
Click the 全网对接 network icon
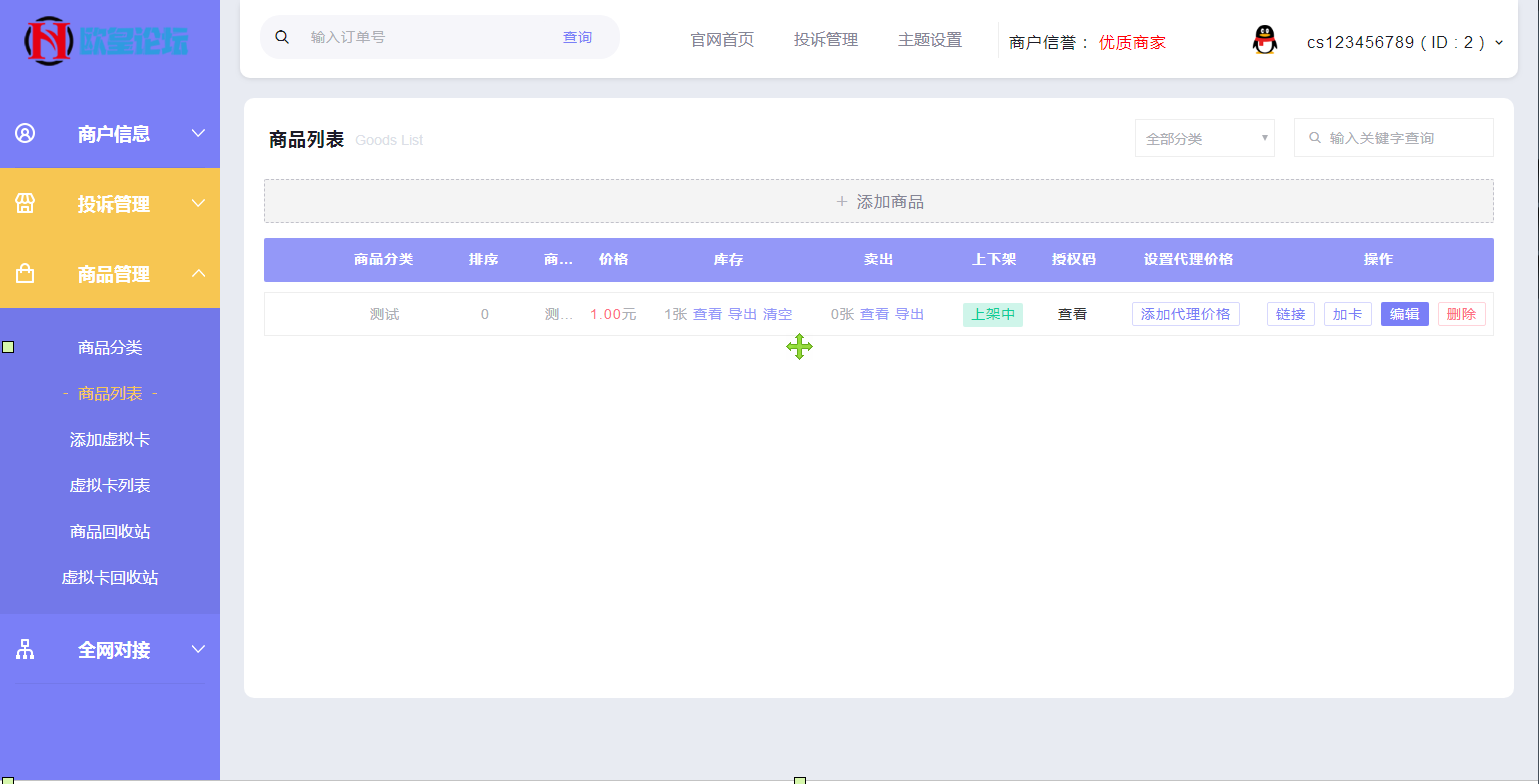pyautogui.click(x=24, y=649)
